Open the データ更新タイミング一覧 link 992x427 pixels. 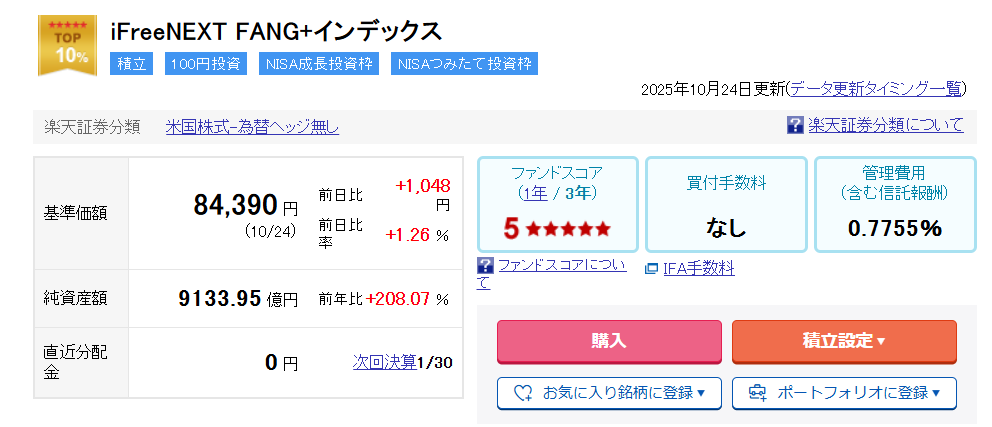pyautogui.click(x=875, y=89)
